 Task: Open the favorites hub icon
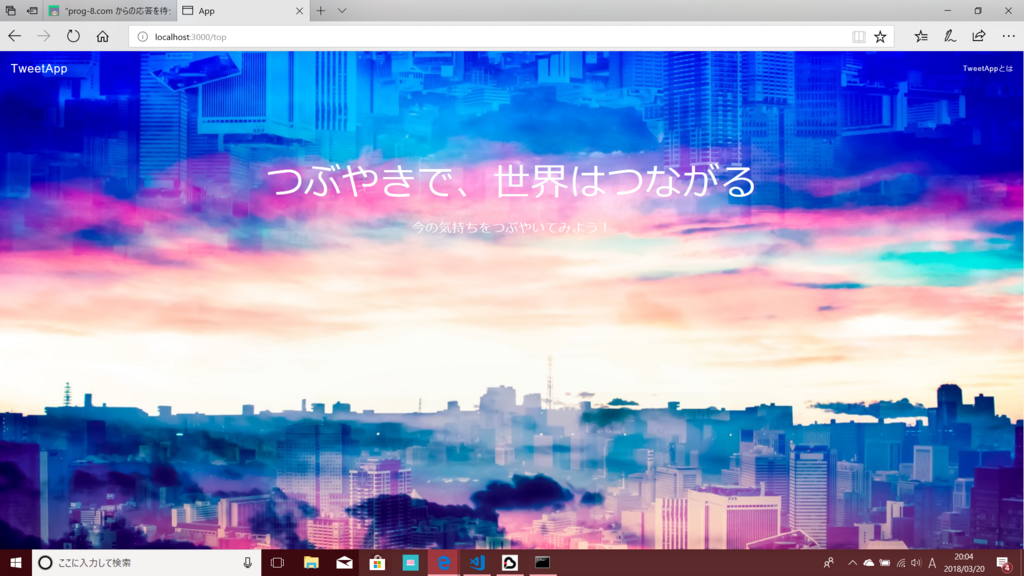[921, 37]
